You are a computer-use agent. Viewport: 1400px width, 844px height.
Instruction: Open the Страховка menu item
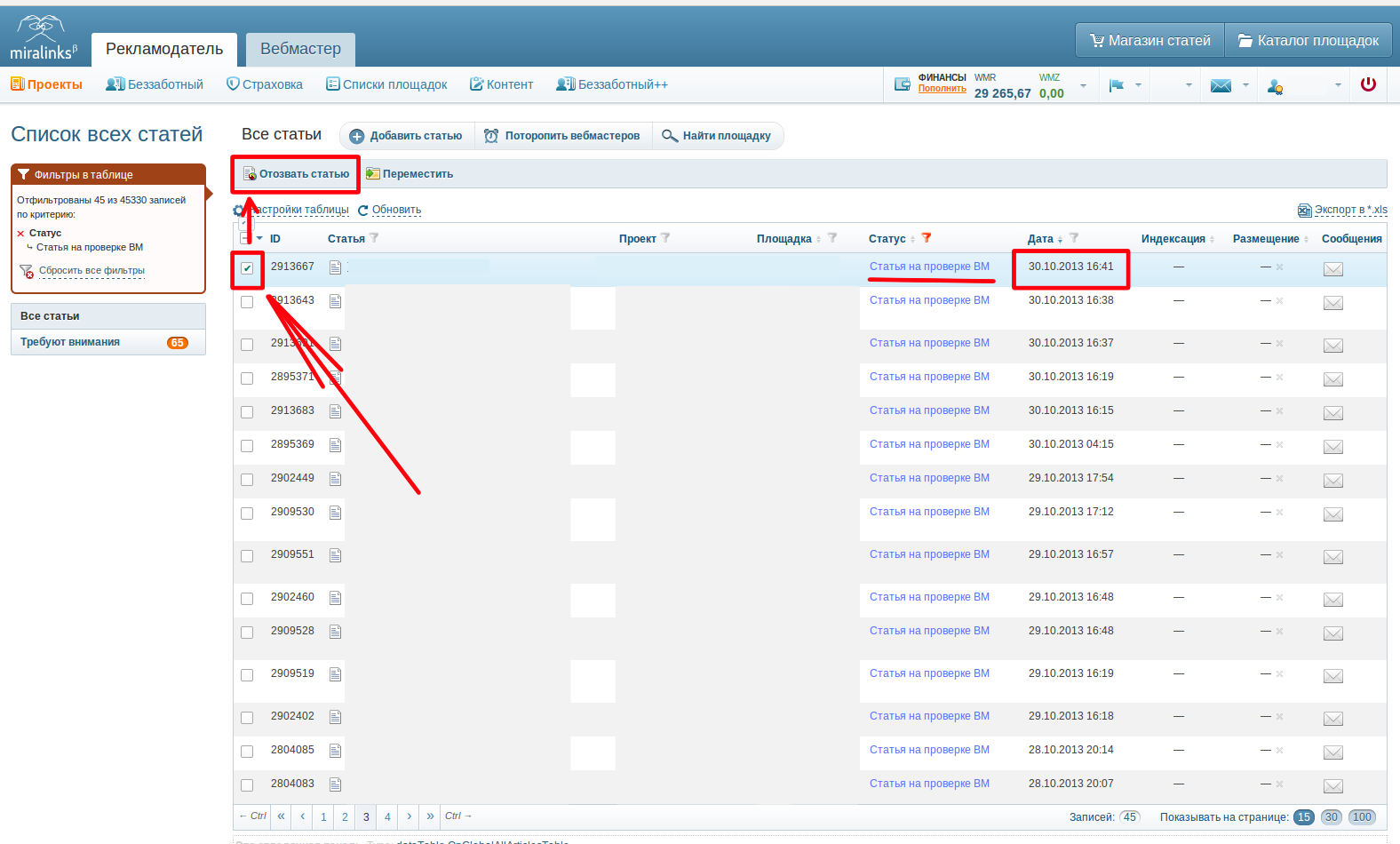pos(265,84)
